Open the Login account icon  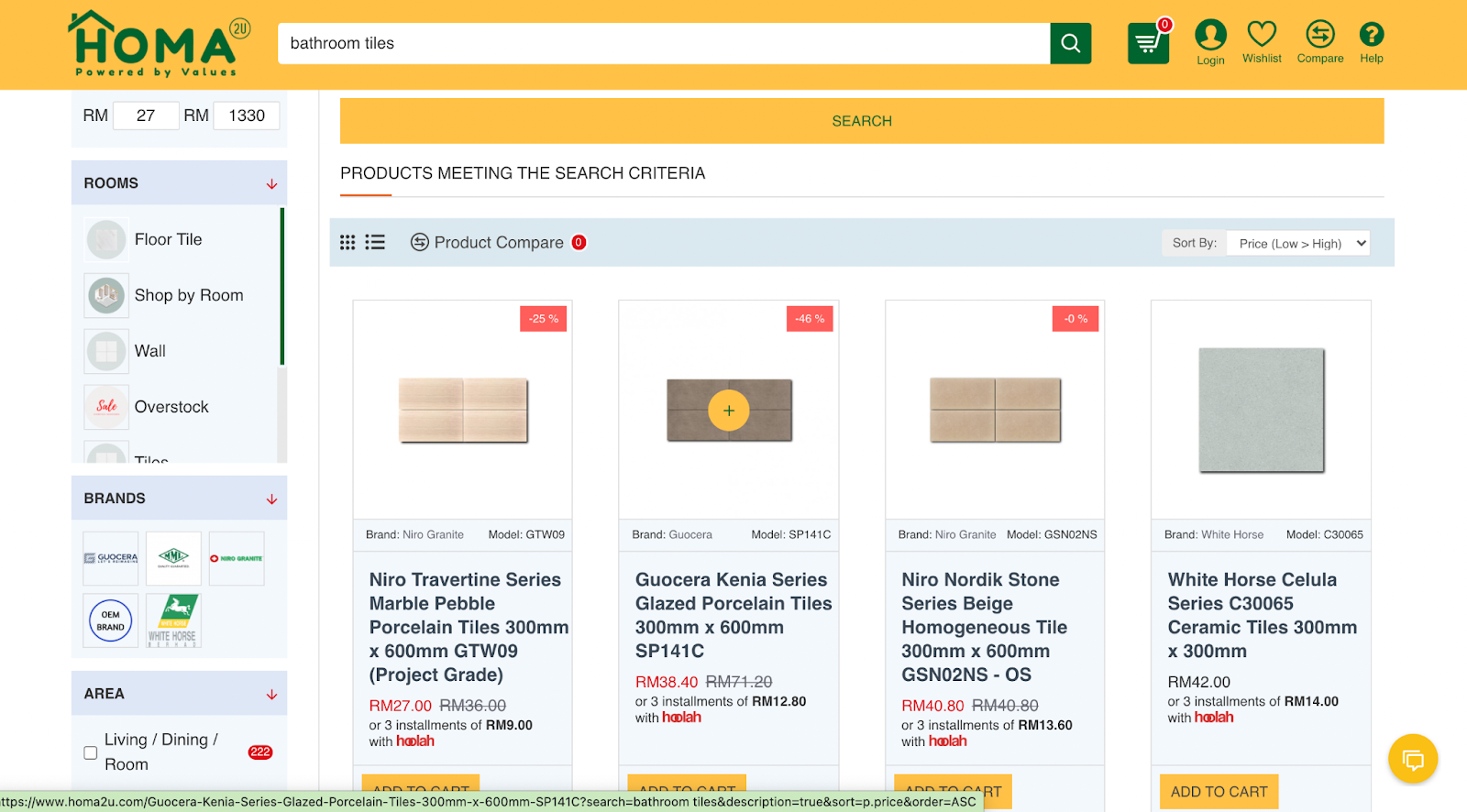1210,35
